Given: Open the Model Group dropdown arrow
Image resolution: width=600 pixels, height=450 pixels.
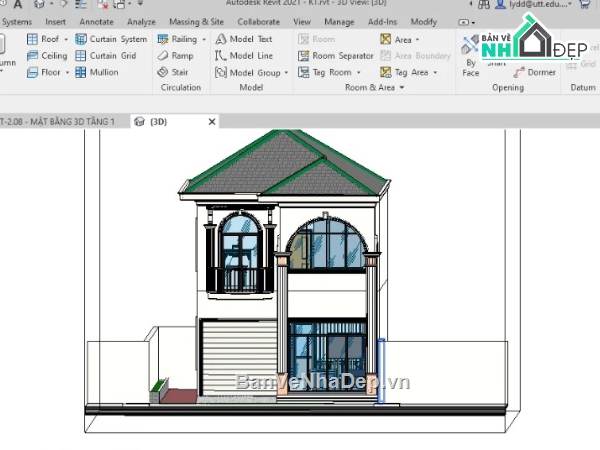Looking at the screenshot, I should click(x=286, y=73).
